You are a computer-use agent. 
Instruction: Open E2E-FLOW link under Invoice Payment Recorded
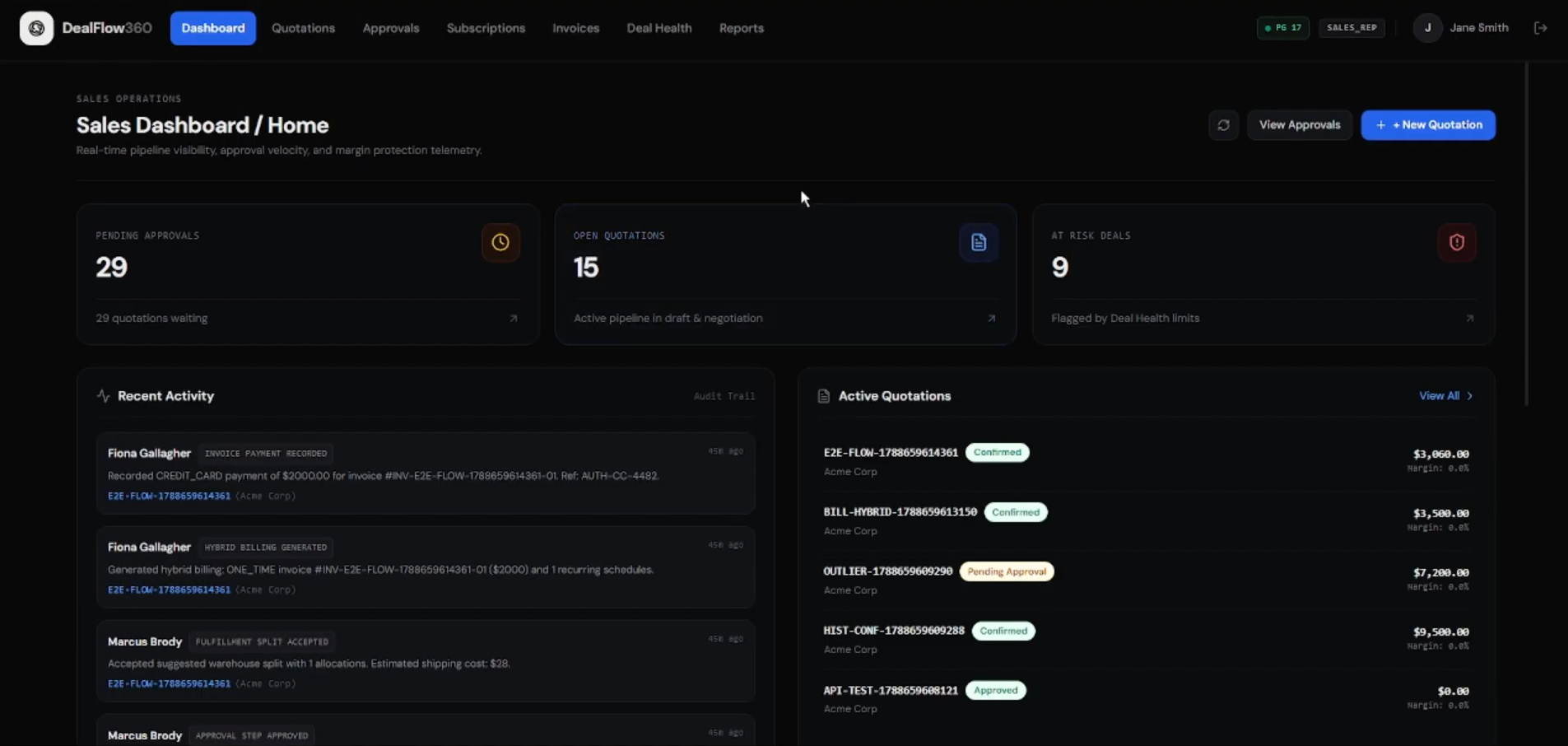[x=169, y=496]
